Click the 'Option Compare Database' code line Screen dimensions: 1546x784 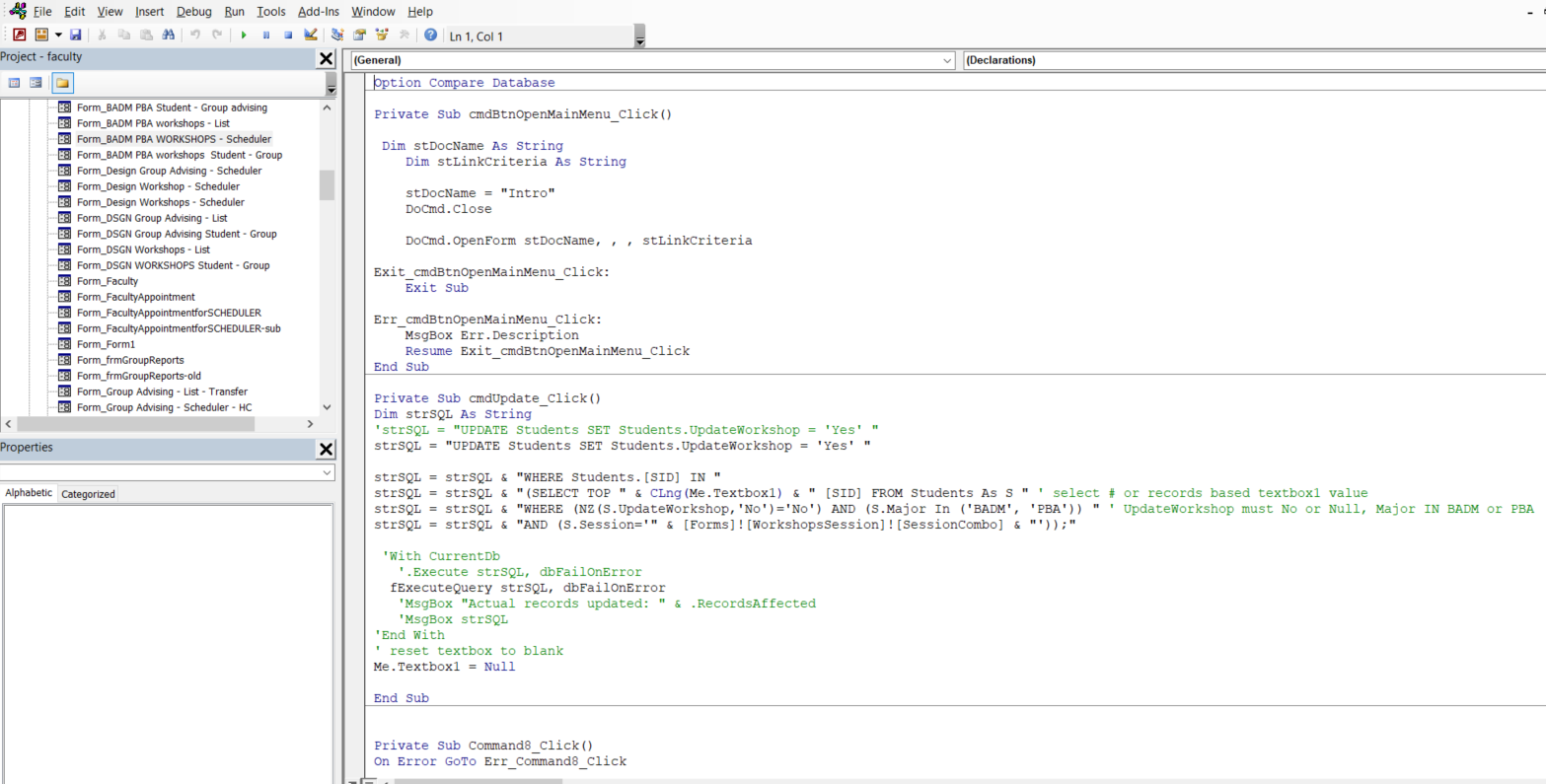(x=464, y=83)
